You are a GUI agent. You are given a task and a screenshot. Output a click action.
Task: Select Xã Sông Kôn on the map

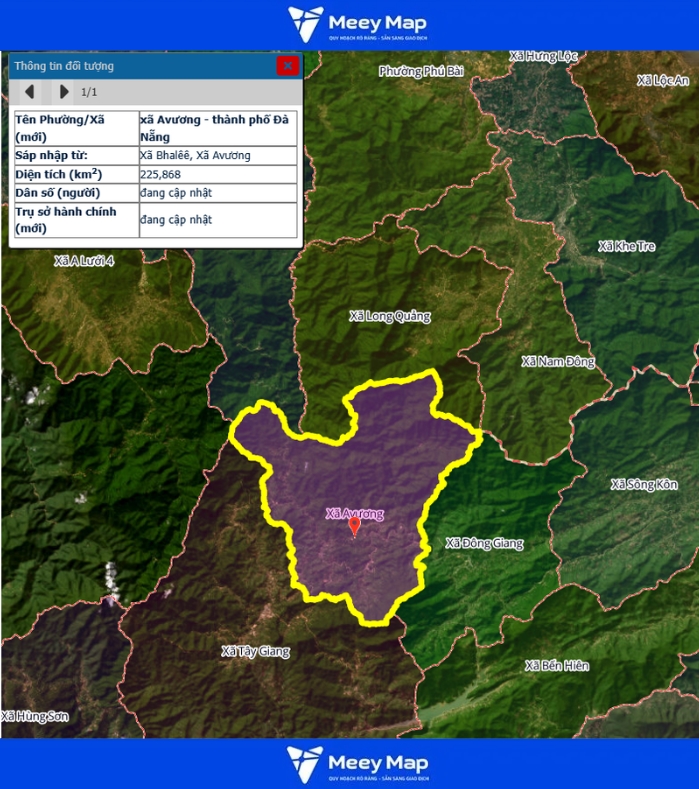644,485
